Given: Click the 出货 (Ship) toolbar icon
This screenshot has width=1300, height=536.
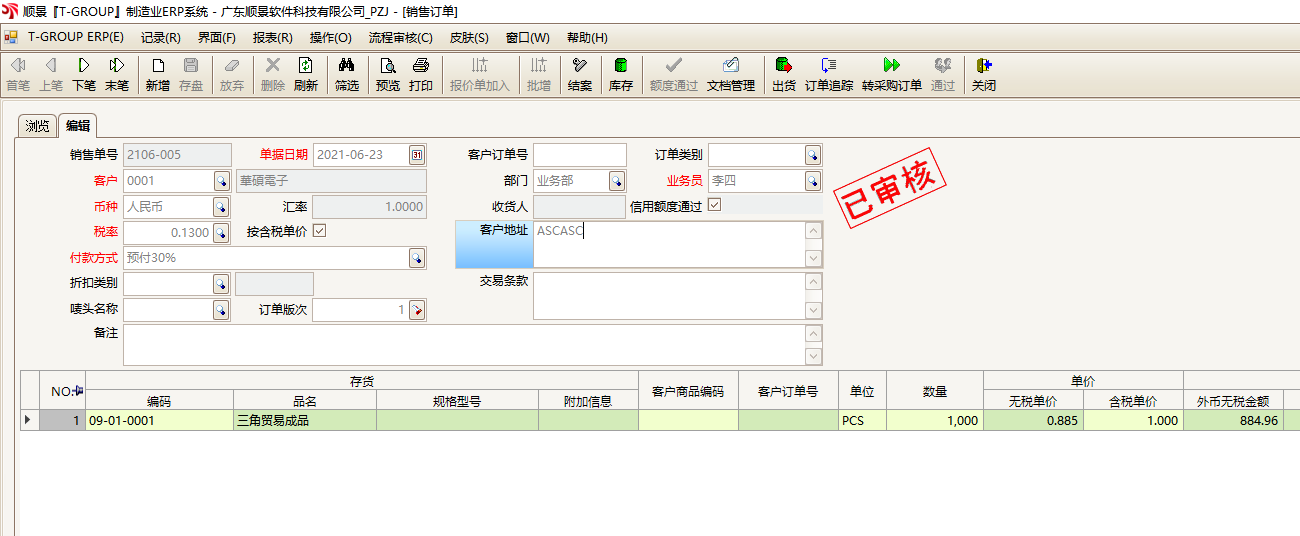Looking at the screenshot, I should click(784, 74).
